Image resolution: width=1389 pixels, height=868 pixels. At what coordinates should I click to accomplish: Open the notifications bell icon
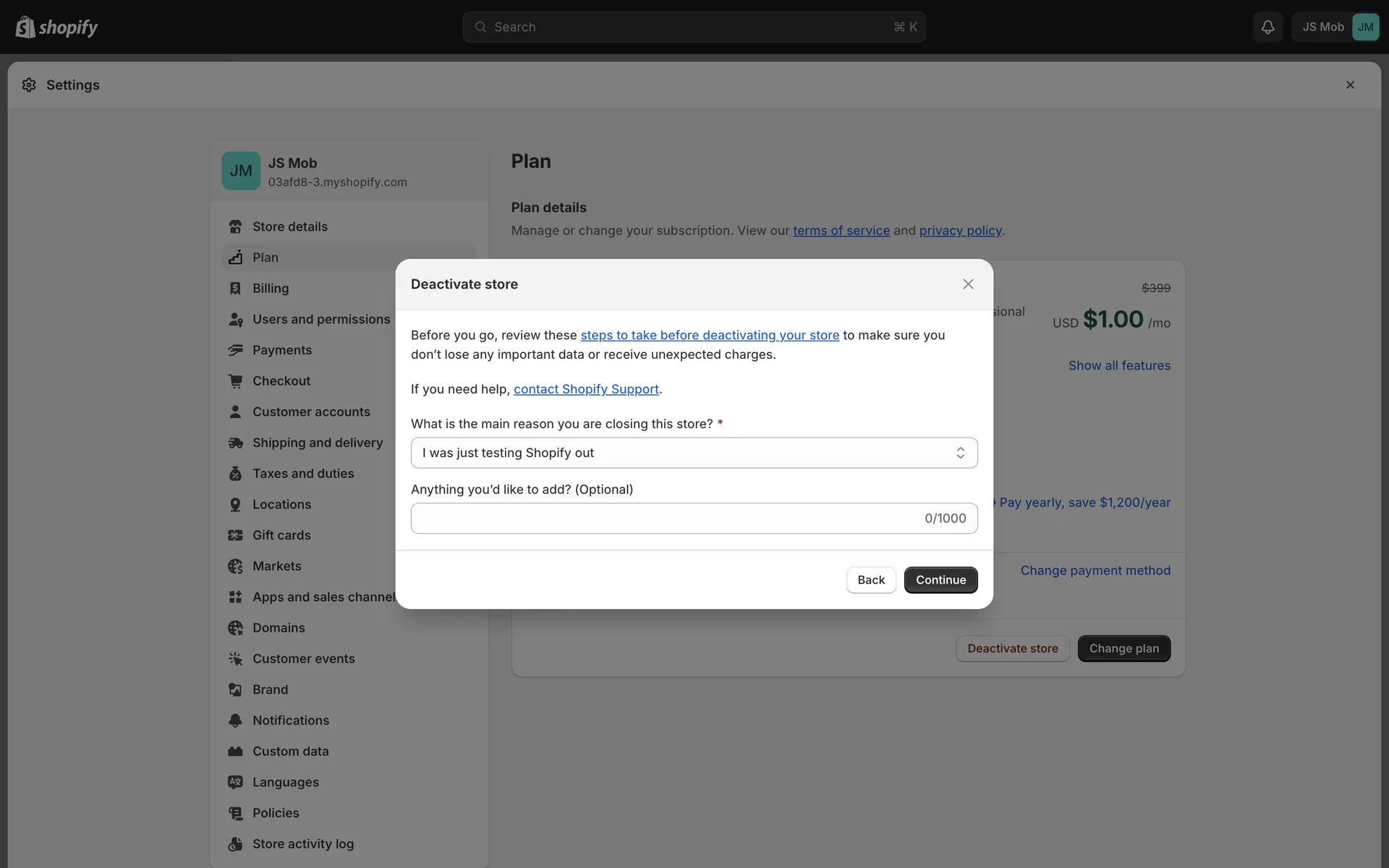tap(1267, 27)
